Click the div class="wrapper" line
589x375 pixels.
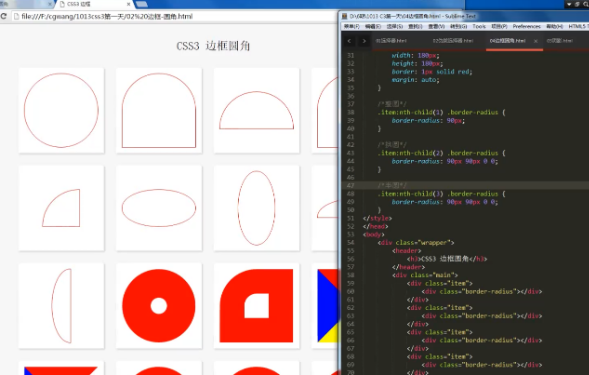(x=416, y=243)
